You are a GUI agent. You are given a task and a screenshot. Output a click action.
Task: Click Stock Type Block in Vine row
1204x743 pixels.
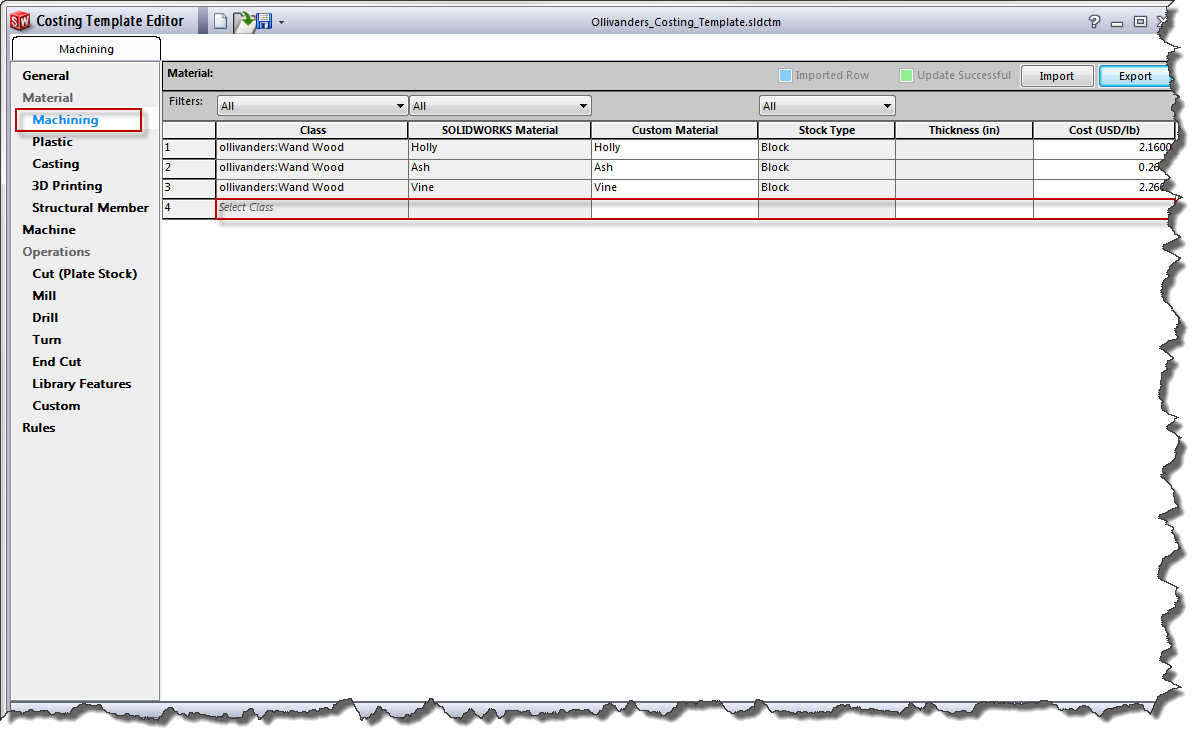coord(827,188)
